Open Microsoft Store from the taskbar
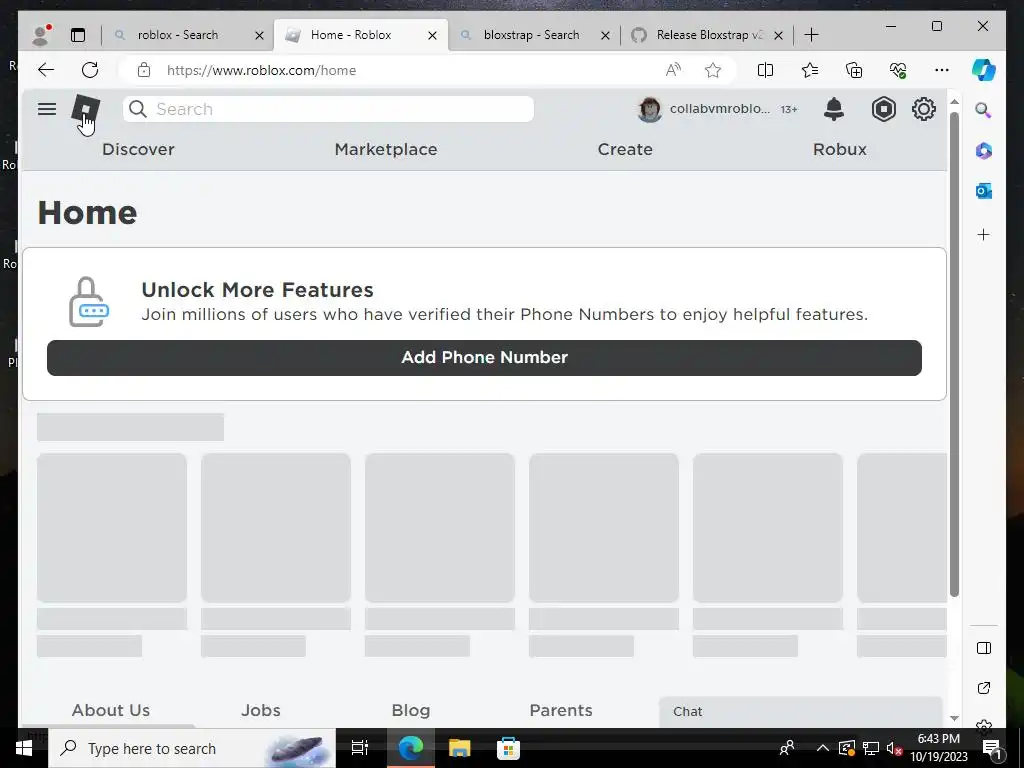Image resolution: width=1024 pixels, height=768 pixels. [508, 748]
